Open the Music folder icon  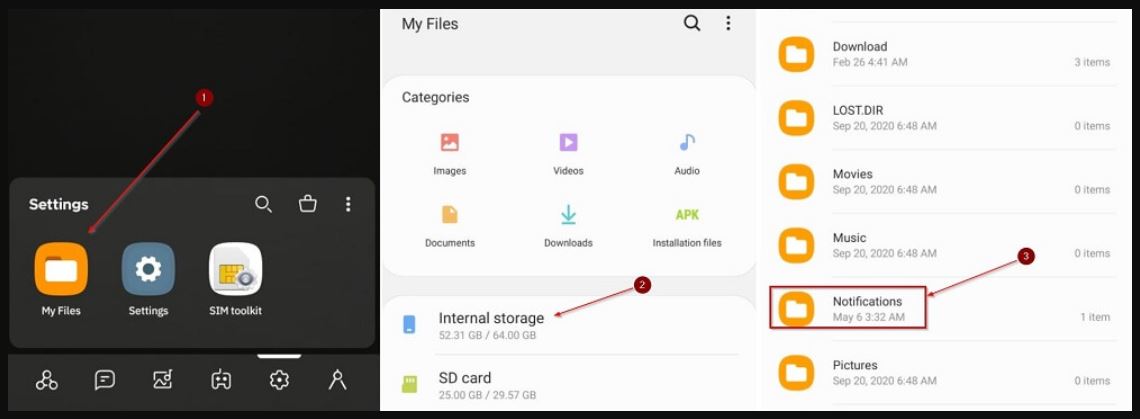point(796,245)
